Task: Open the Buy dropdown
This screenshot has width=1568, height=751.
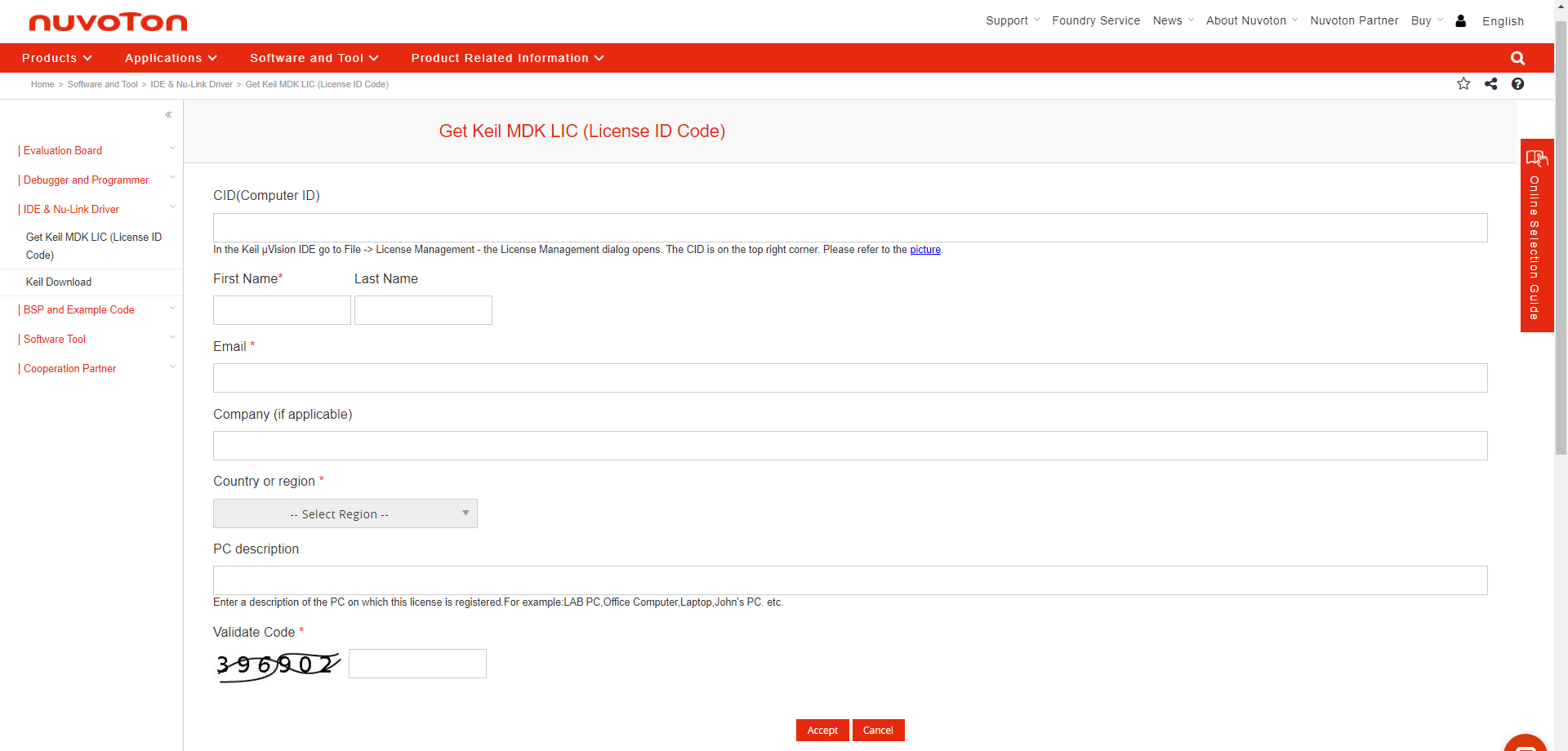Action: tap(1427, 20)
